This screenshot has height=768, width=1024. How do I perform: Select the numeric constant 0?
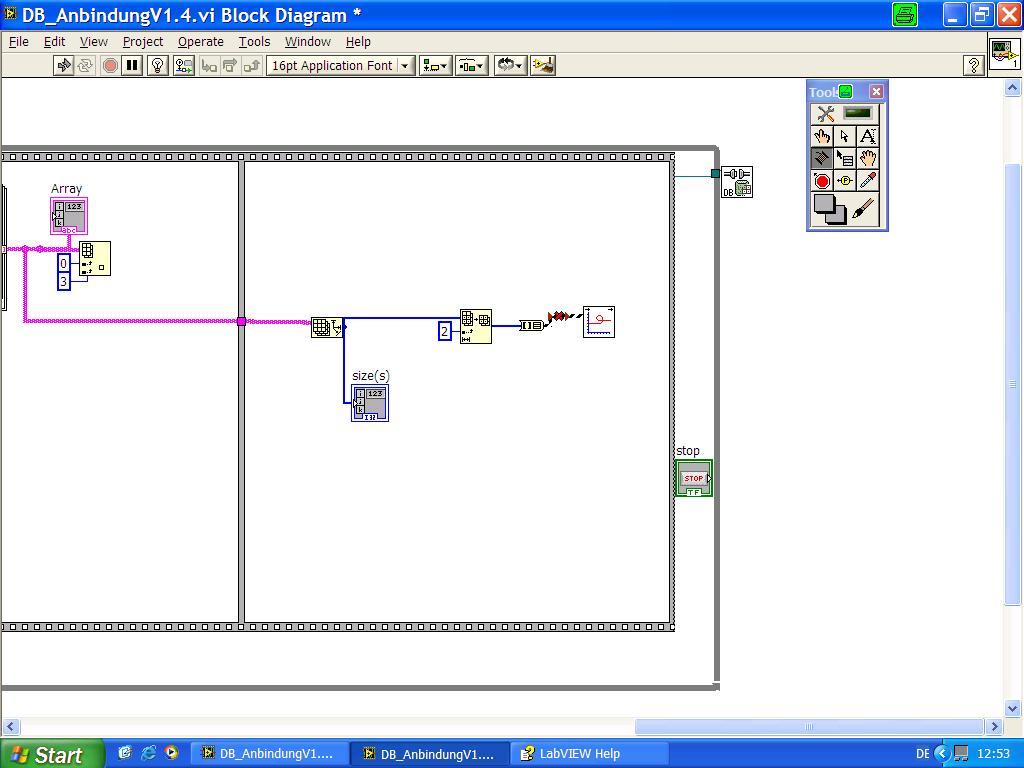pos(63,263)
